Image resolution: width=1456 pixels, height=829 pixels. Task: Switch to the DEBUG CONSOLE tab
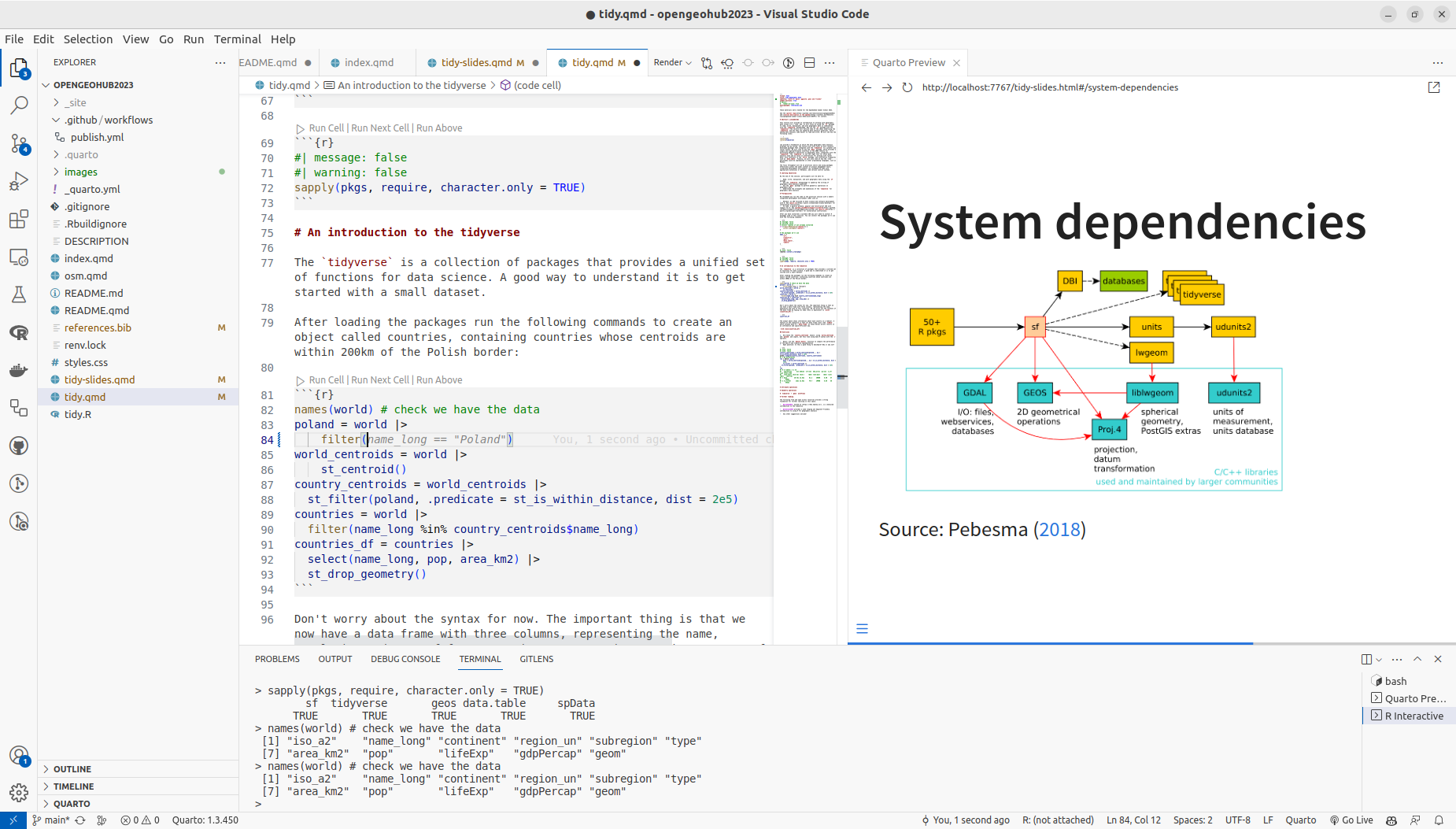pyautogui.click(x=405, y=659)
